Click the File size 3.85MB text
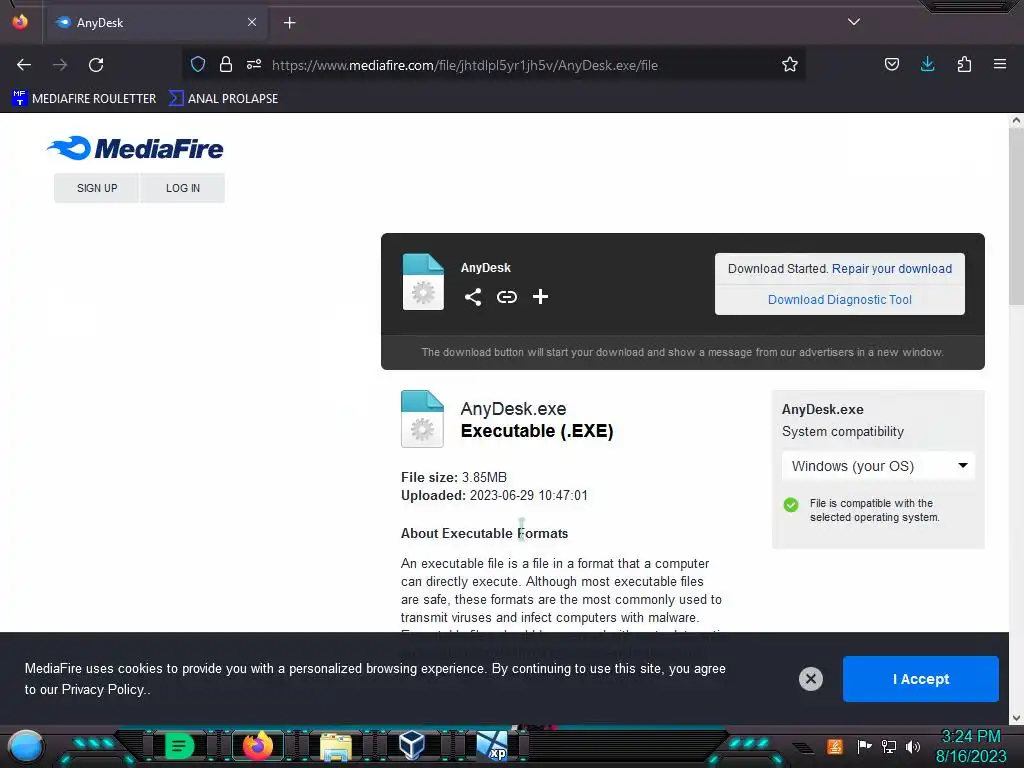The width and height of the screenshot is (1024, 768). tap(454, 477)
